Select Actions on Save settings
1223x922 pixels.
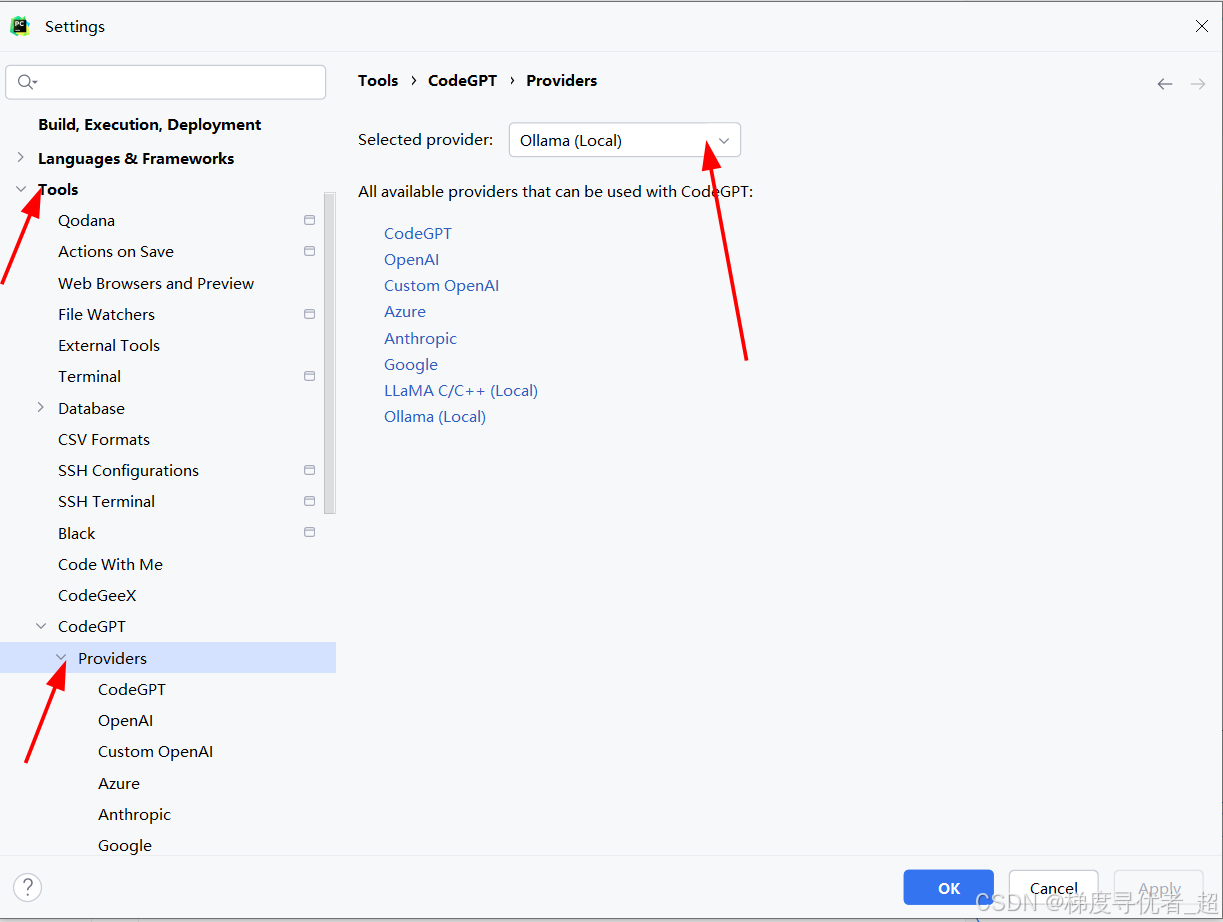pyautogui.click(x=116, y=252)
